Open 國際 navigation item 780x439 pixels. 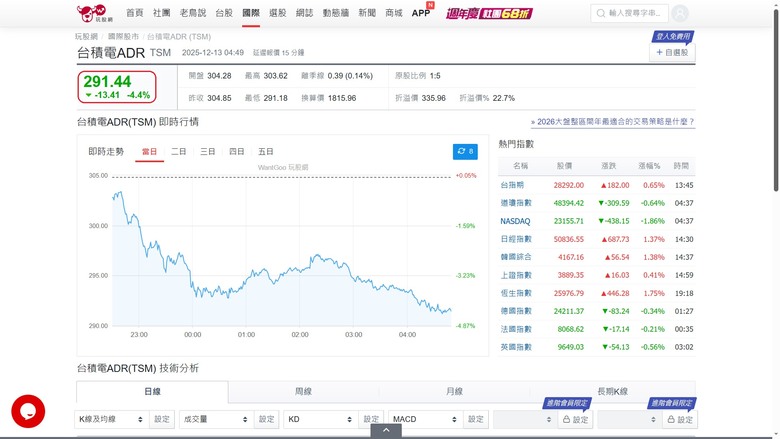pos(251,13)
